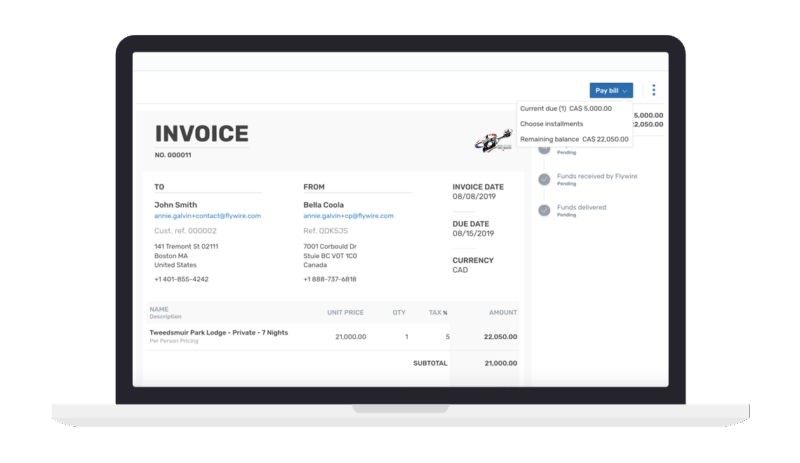Select Current due CA$ 5,000.00 option

[566, 108]
